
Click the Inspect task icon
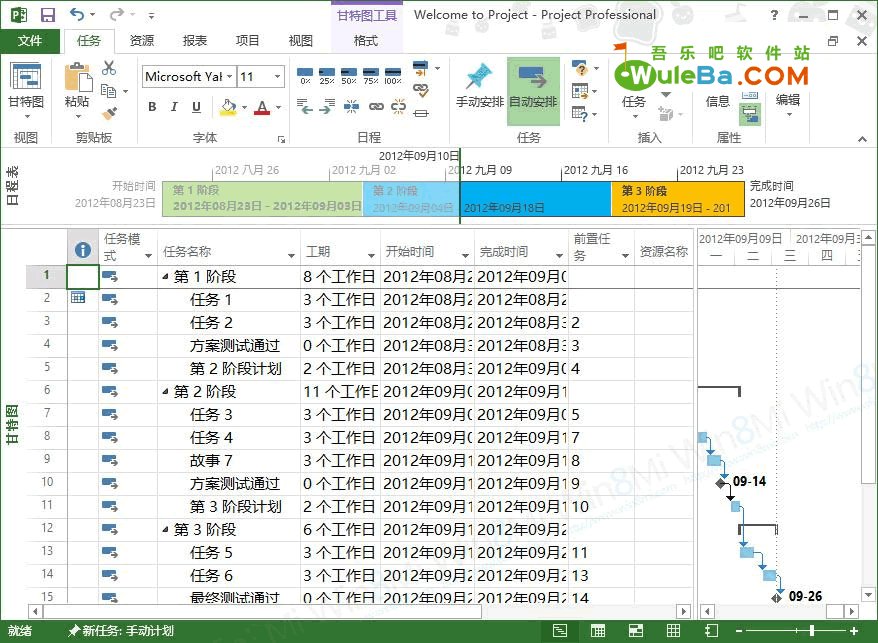click(581, 68)
